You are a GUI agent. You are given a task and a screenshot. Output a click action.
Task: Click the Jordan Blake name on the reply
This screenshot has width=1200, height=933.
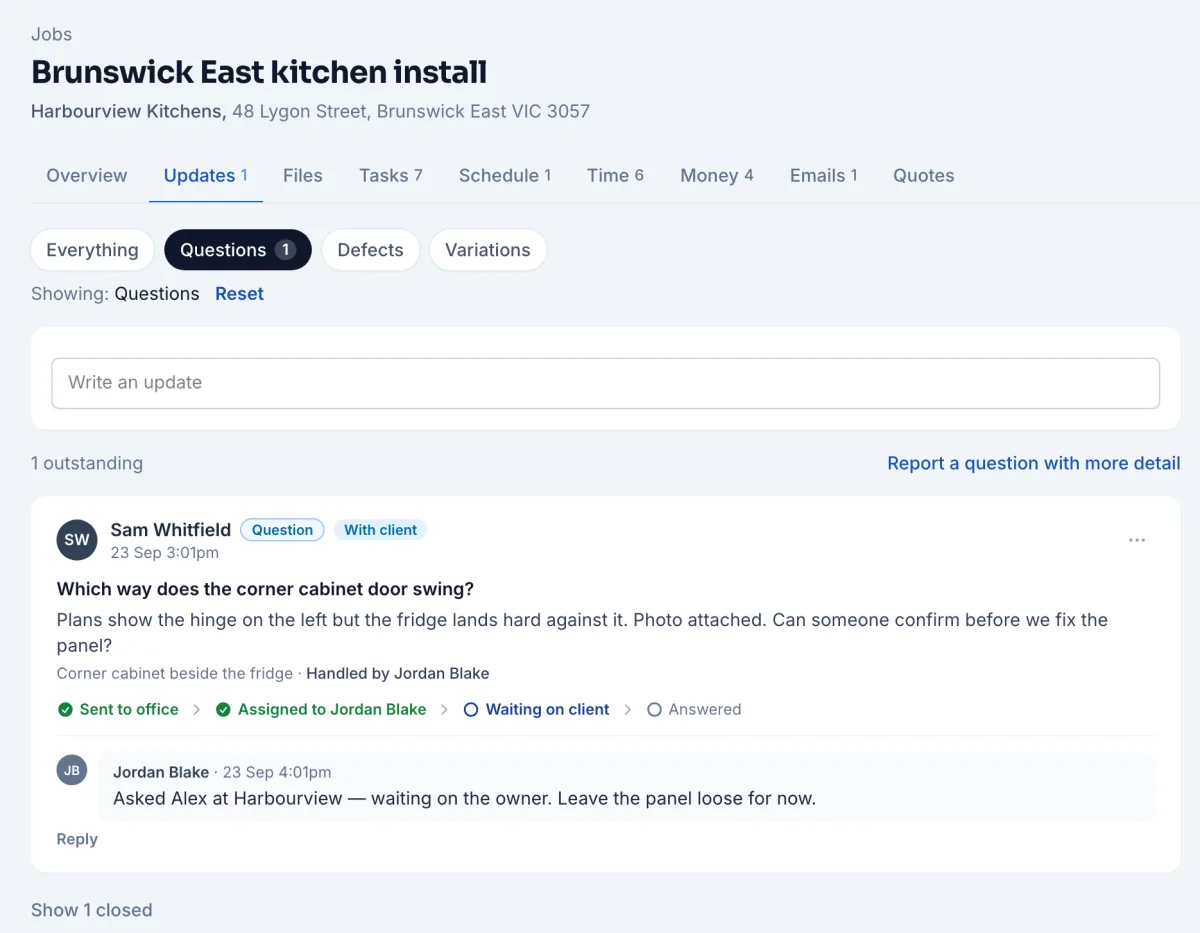(161, 772)
